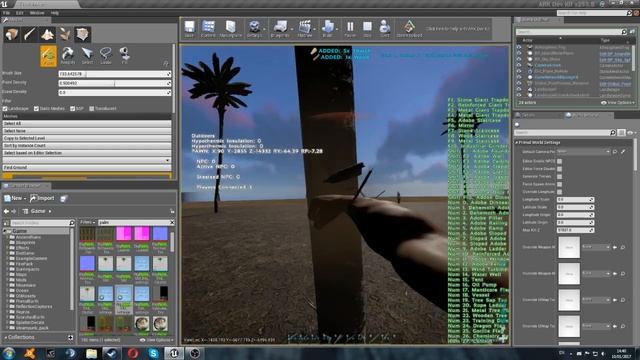Toggle Override Longitude checkbox

point(560,192)
